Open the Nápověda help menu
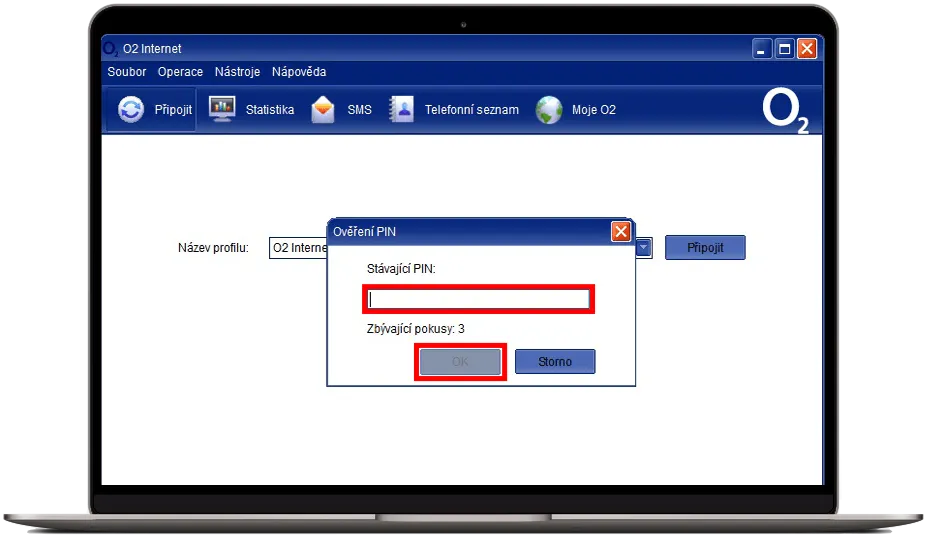The height and width of the screenshot is (537, 927). click(299, 72)
